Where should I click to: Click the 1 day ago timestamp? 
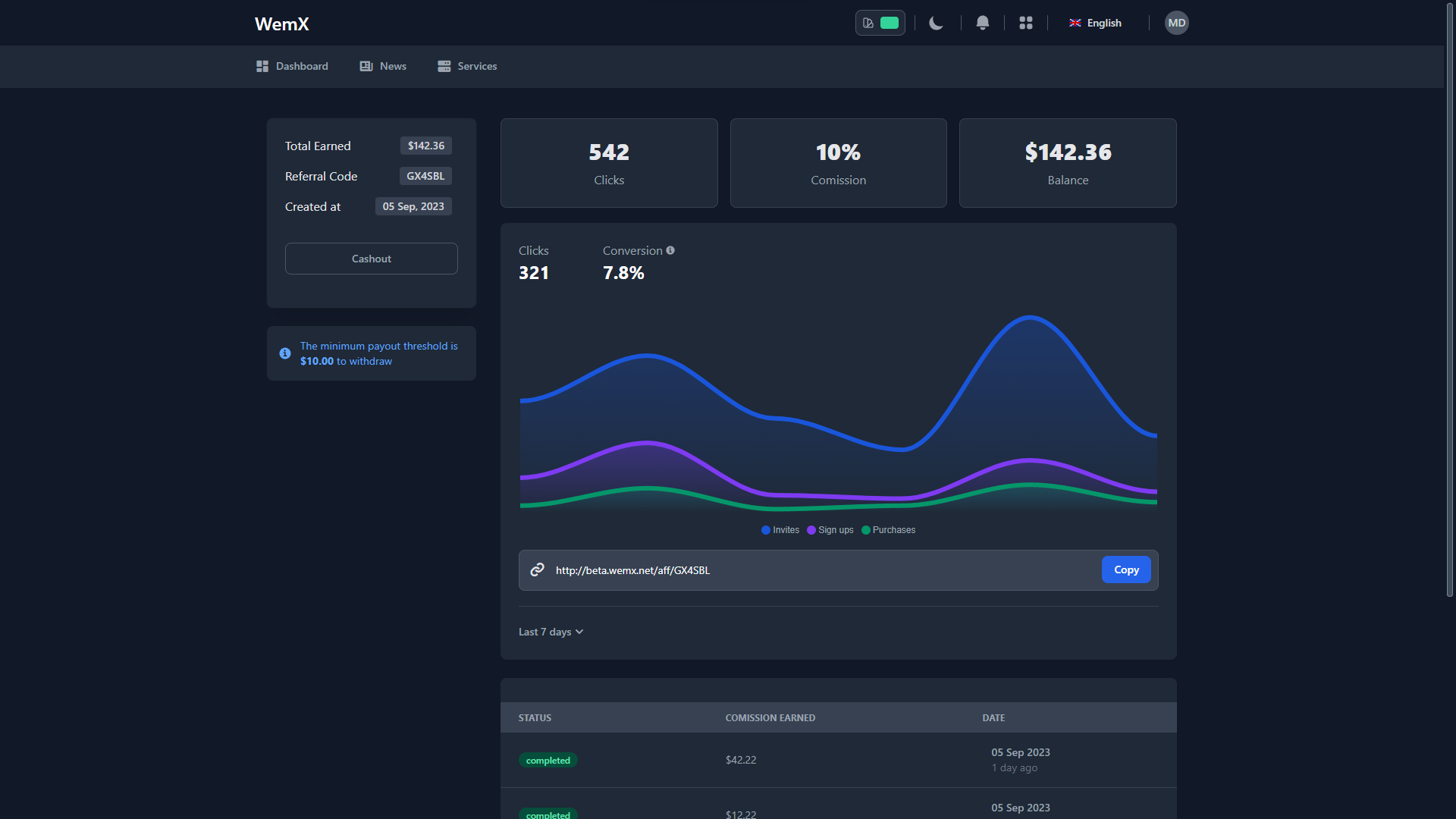(x=1015, y=767)
